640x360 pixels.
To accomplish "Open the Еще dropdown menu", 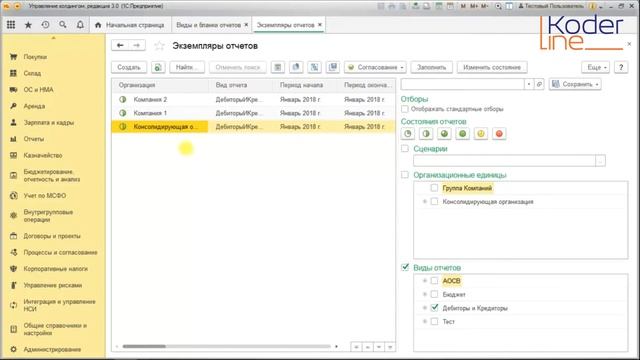I will (595, 67).
